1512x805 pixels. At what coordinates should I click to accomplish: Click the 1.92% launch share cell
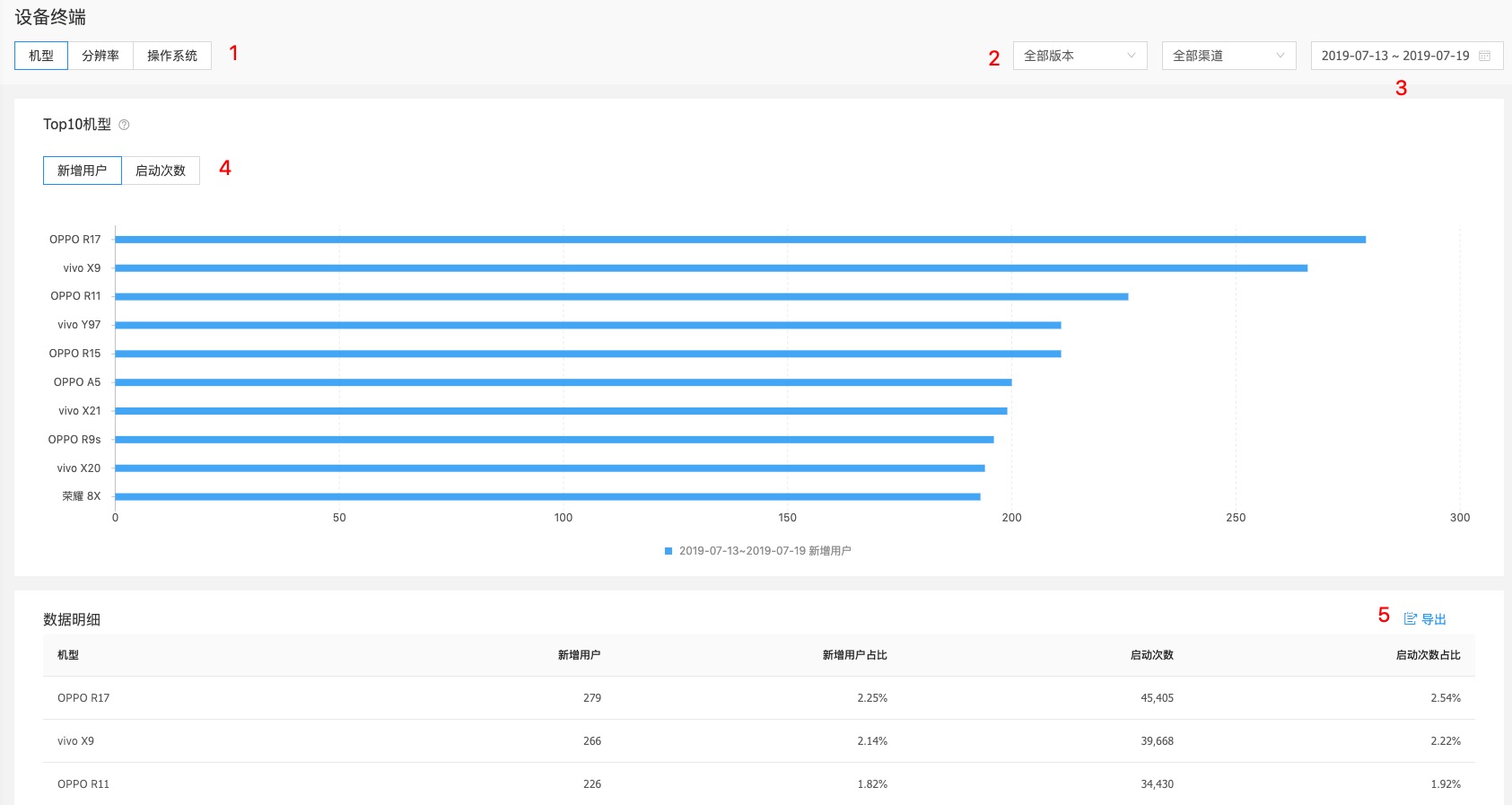pyautogui.click(x=1446, y=784)
